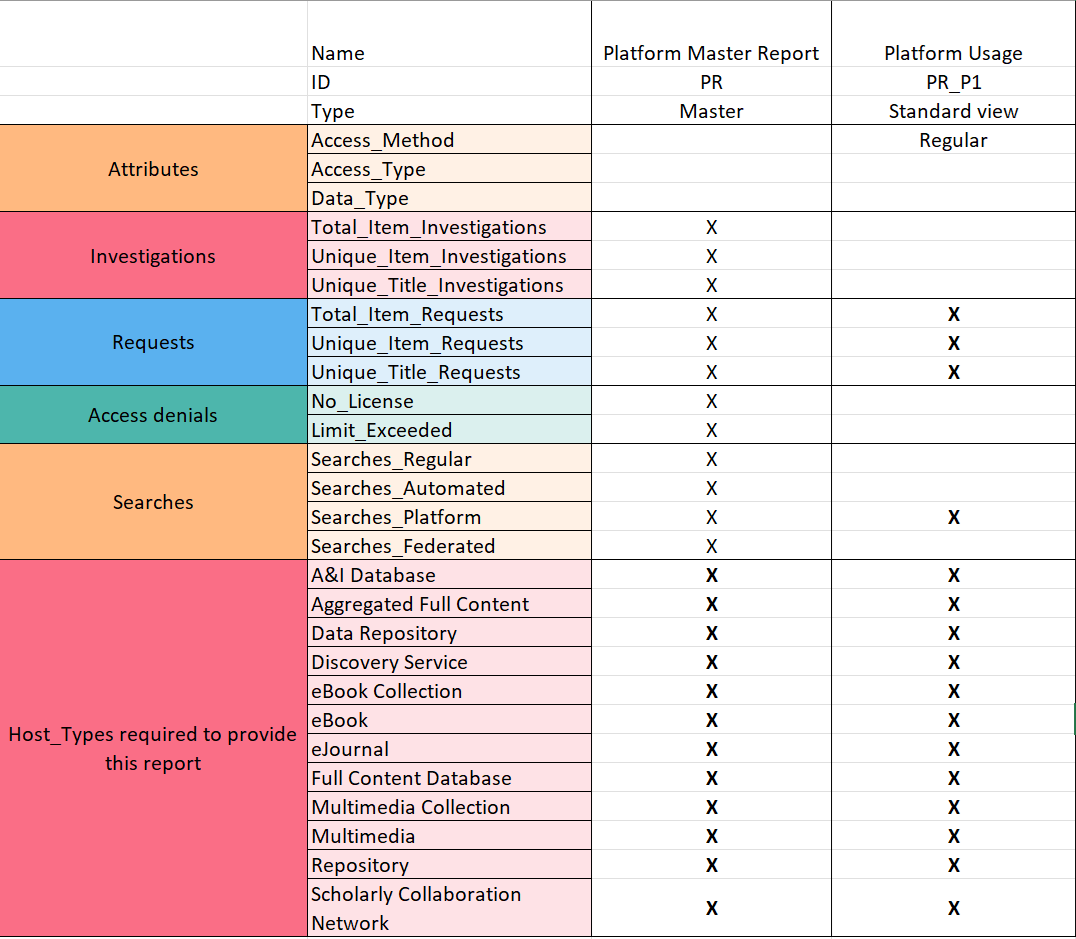Select the 'eBook' host type cell
The height and width of the screenshot is (939, 1076).
pyautogui.click(x=449, y=719)
